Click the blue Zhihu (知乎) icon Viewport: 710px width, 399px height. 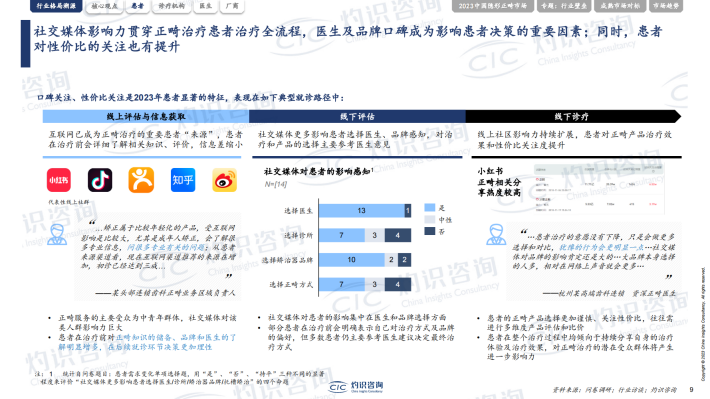pyautogui.click(x=183, y=180)
